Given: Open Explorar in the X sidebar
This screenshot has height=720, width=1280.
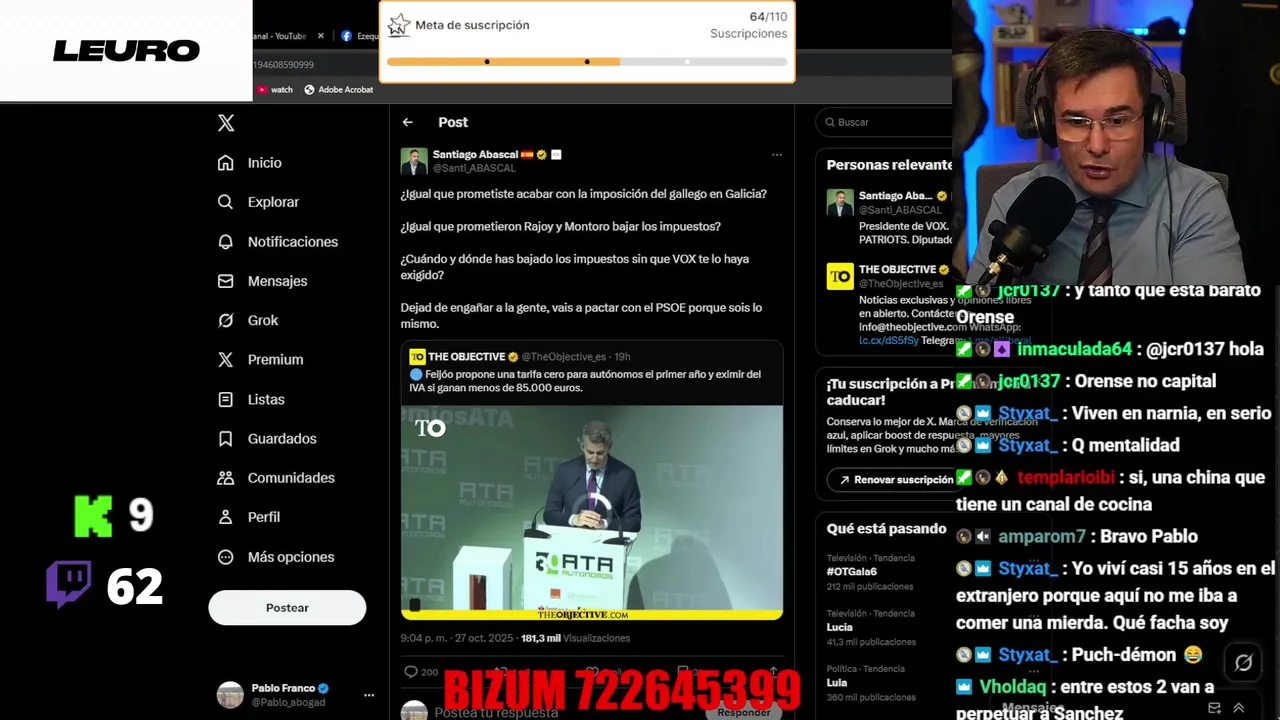Looking at the screenshot, I should (x=259, y=202).
